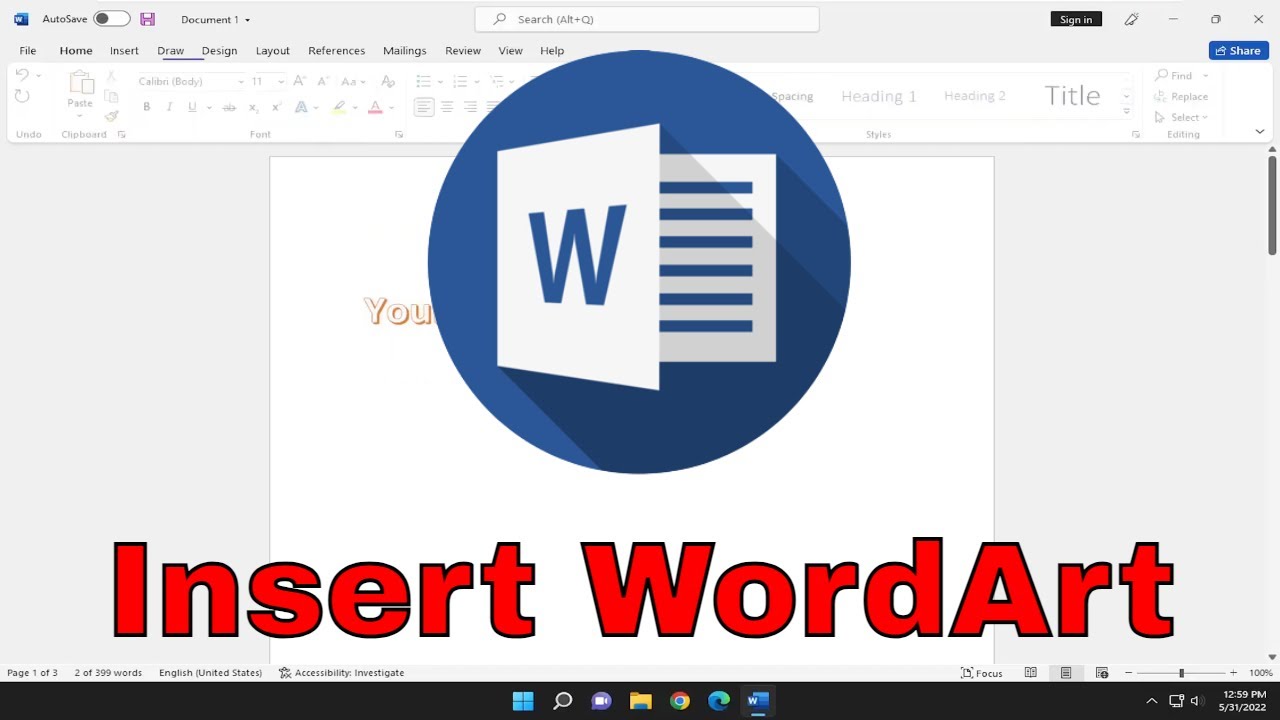This screenshot has width=1280, height=720.
Task: Switch to the Draw tab
Action: (x=171, y=51)
